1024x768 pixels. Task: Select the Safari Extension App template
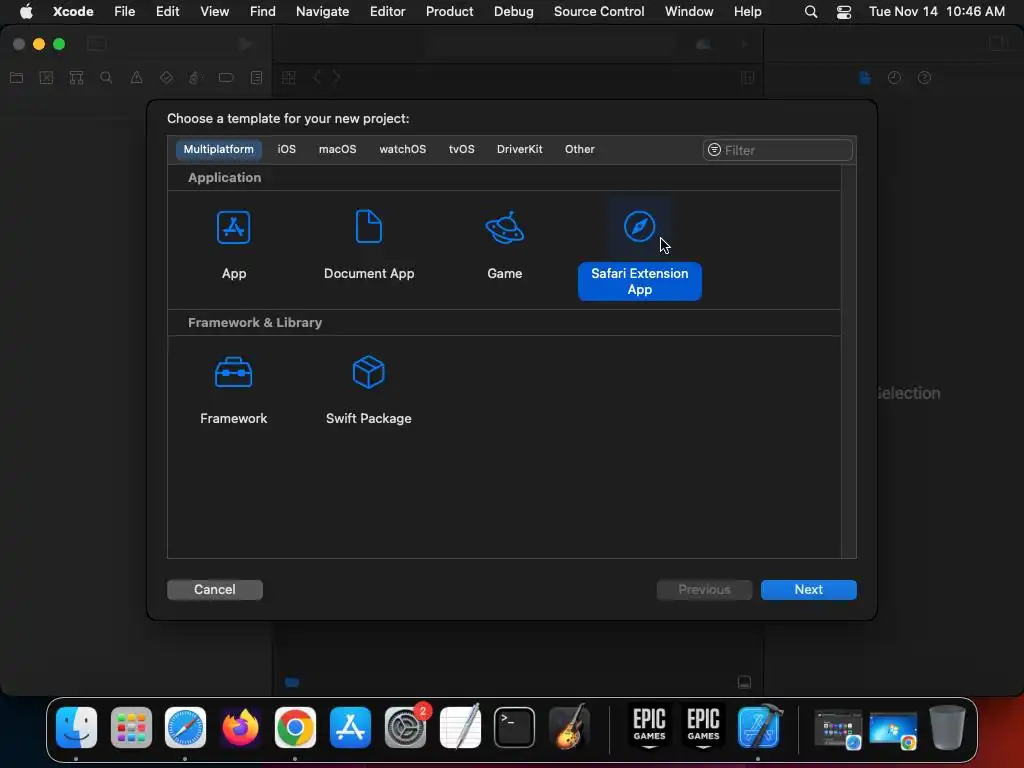click(639, 249)
